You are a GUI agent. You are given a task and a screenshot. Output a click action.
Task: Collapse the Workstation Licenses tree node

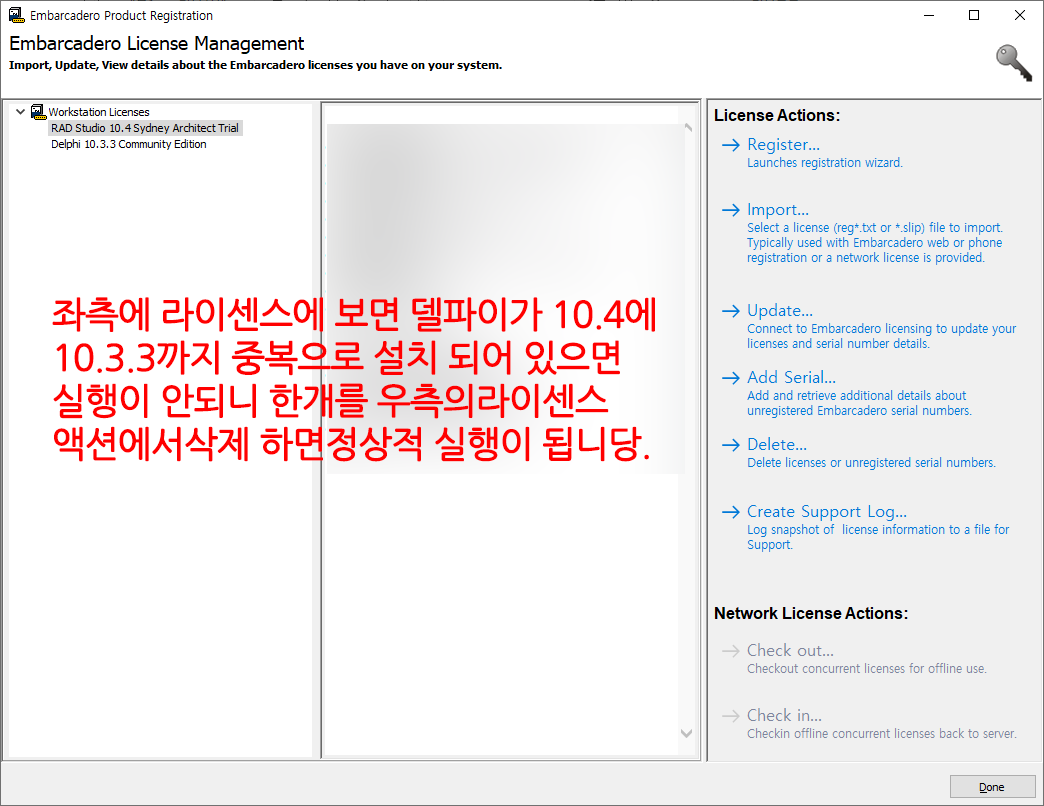pos(20,112)
